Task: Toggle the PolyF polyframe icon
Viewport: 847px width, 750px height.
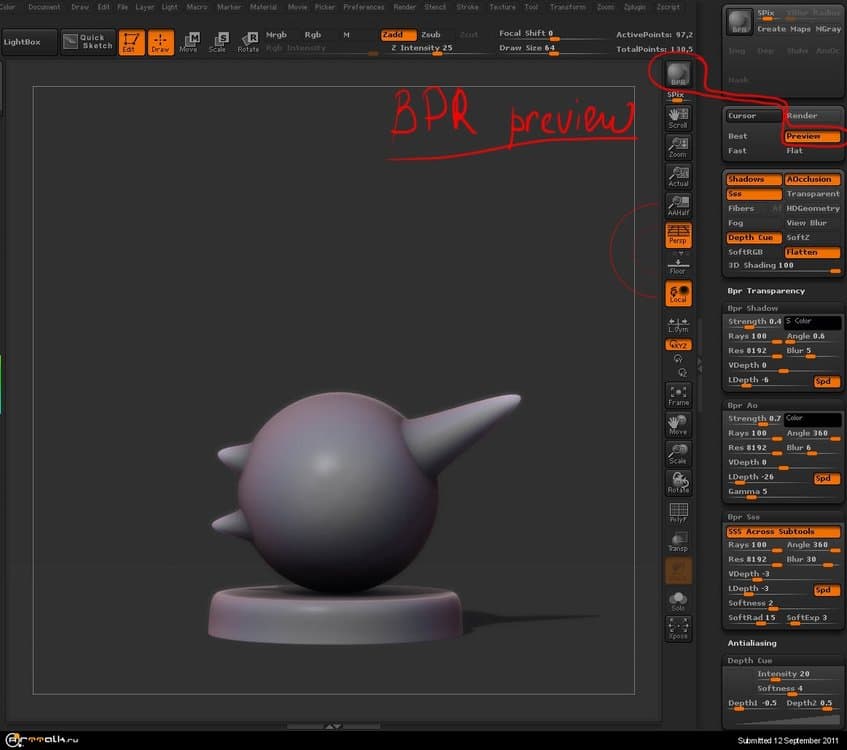Action: click(x=678, y=512)
